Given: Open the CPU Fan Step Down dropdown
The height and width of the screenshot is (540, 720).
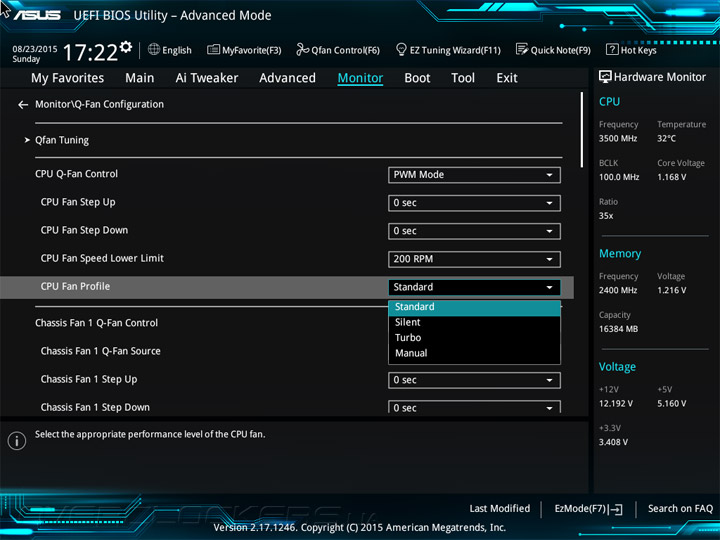Looking at the screenshot, I should pos(474,231).
